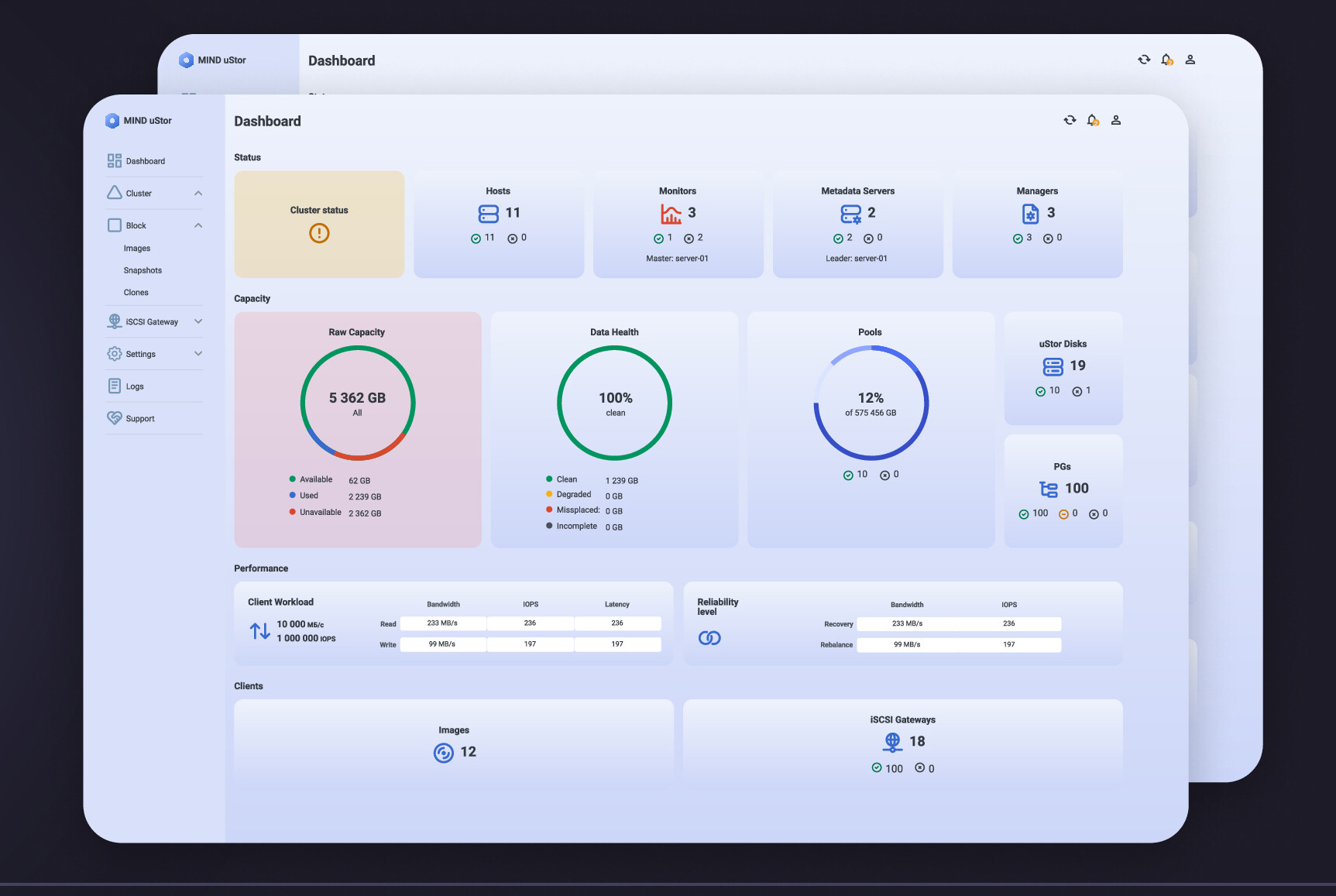
Task: Click the Cluster triangle icon in sidebar
Action: tap(115, 193)
